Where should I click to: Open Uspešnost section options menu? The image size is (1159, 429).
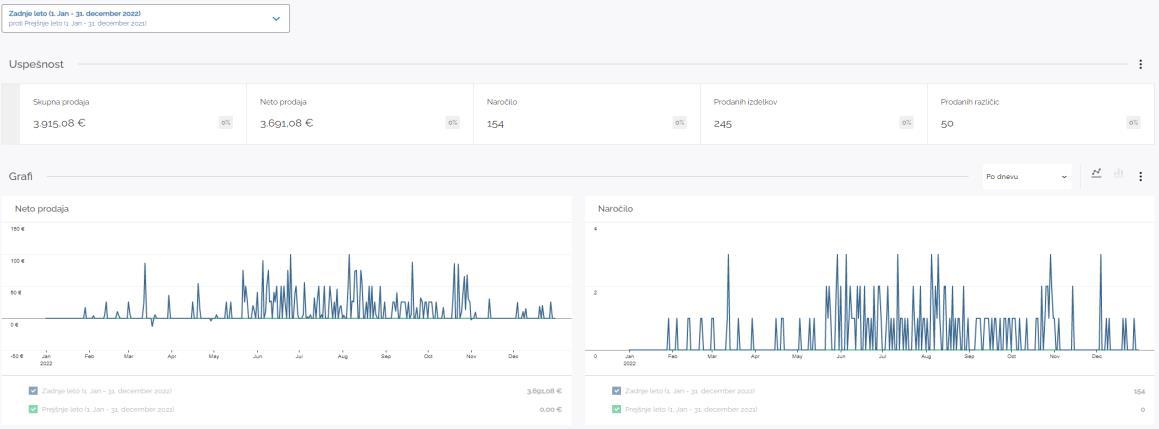pyautogui.click(x=1141, y=65)
